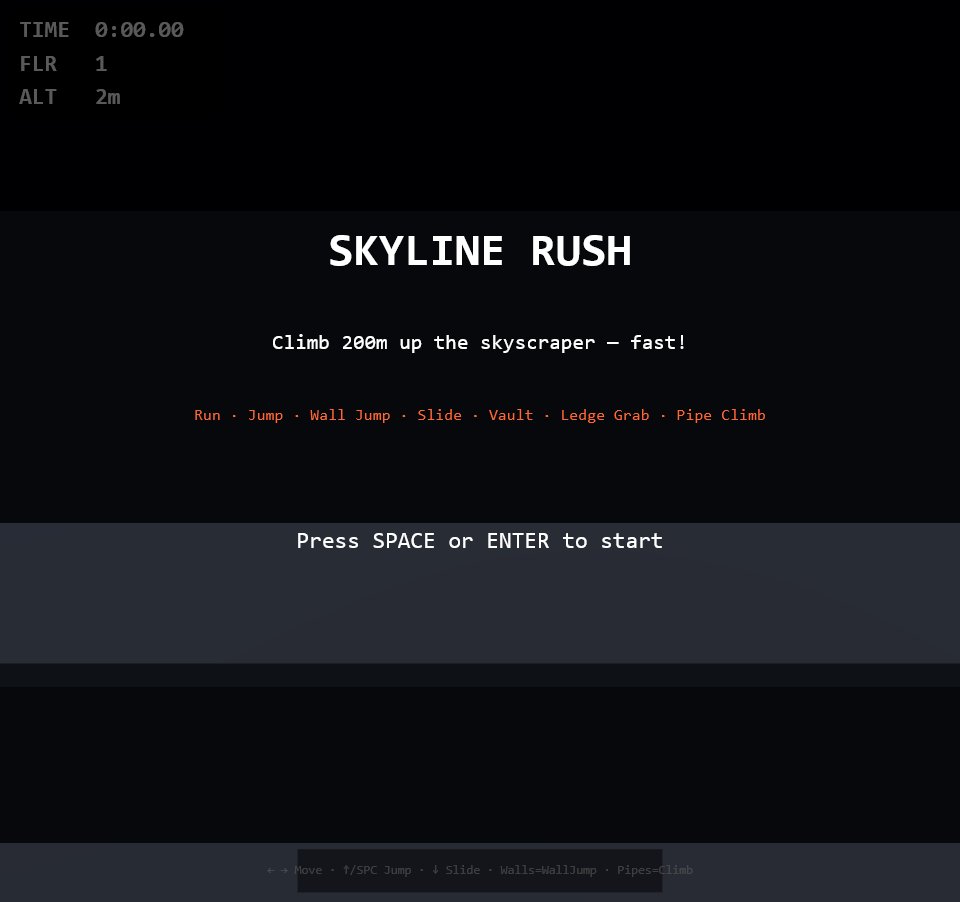
Task: Select the 'Climb 200m up the skyscraper' subtitle
Action: (479, 343)
